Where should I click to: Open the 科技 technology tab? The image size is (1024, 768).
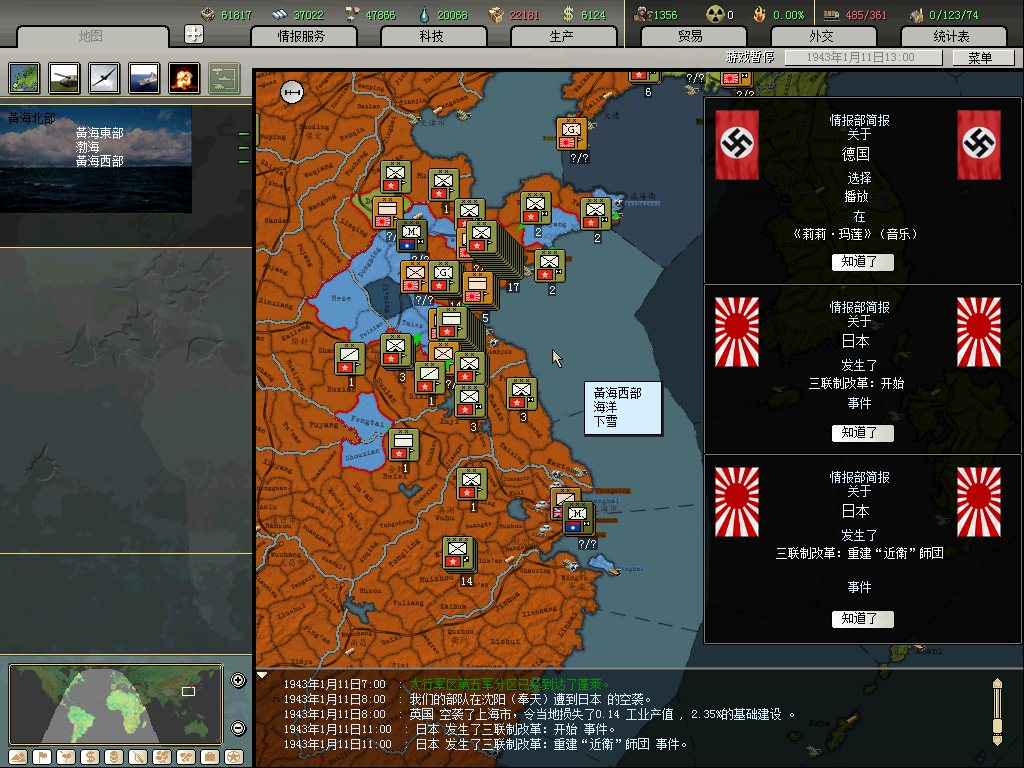click(432, 37)
